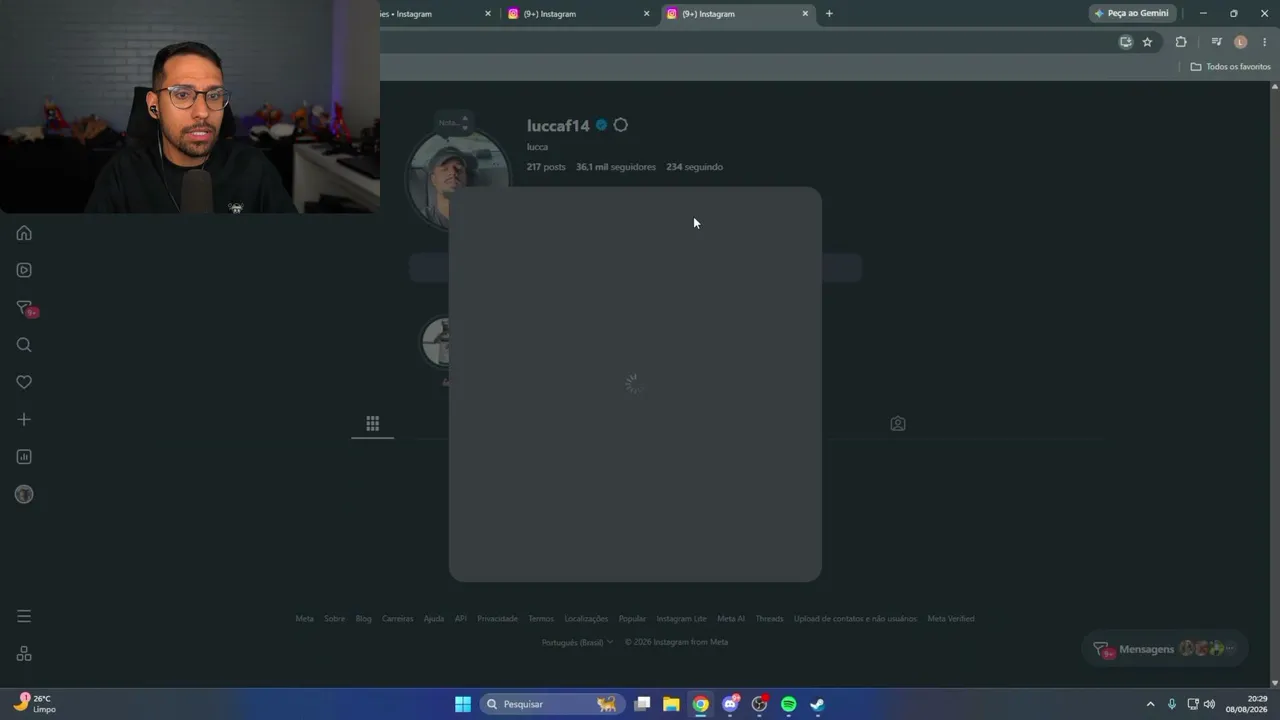The image size is (1280, 720).
Task: Open the hamburger More menu in sidebar
Action: (x=24, y=616)
